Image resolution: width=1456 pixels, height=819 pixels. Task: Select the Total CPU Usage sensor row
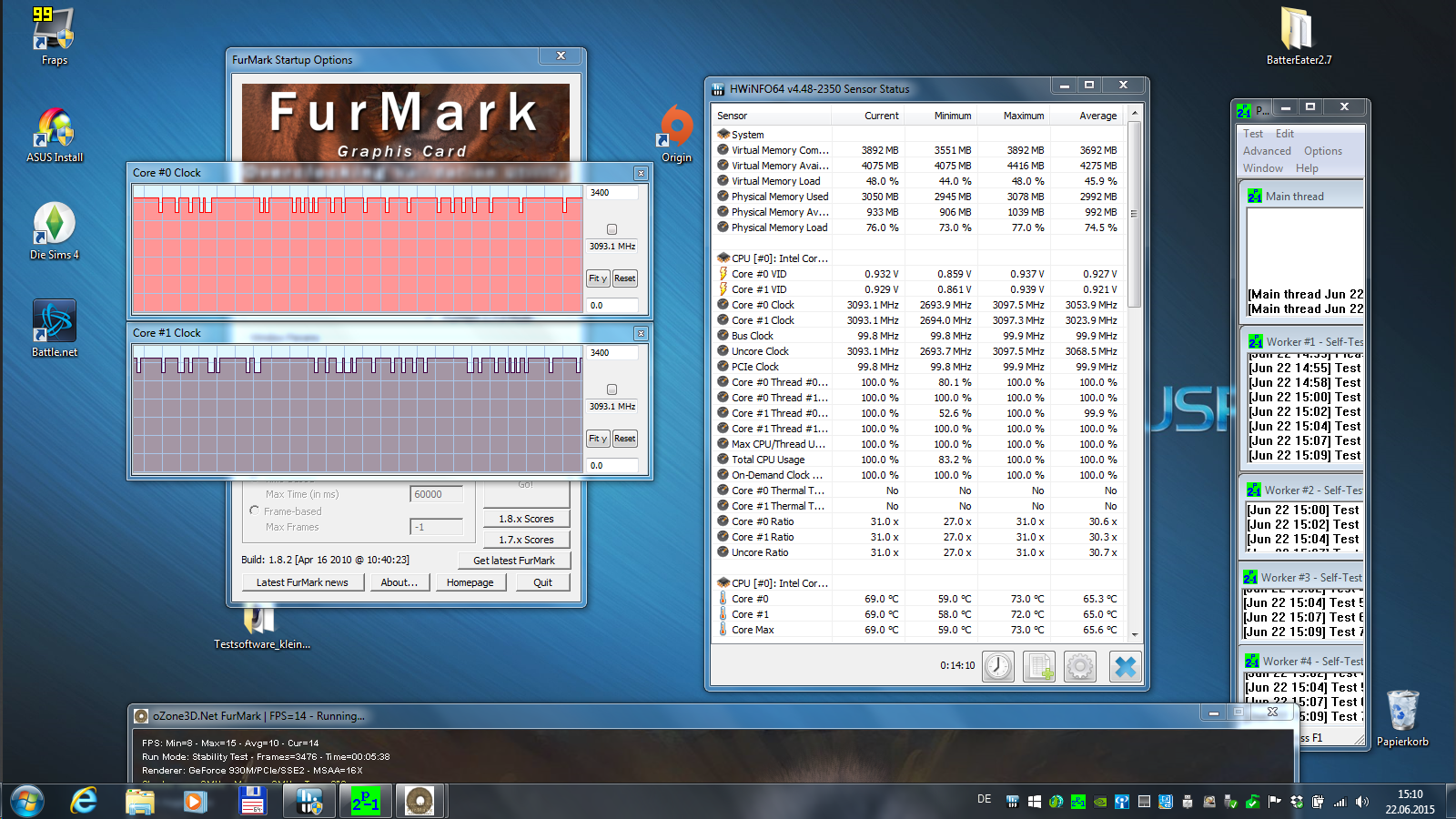[x=919, y=460]
